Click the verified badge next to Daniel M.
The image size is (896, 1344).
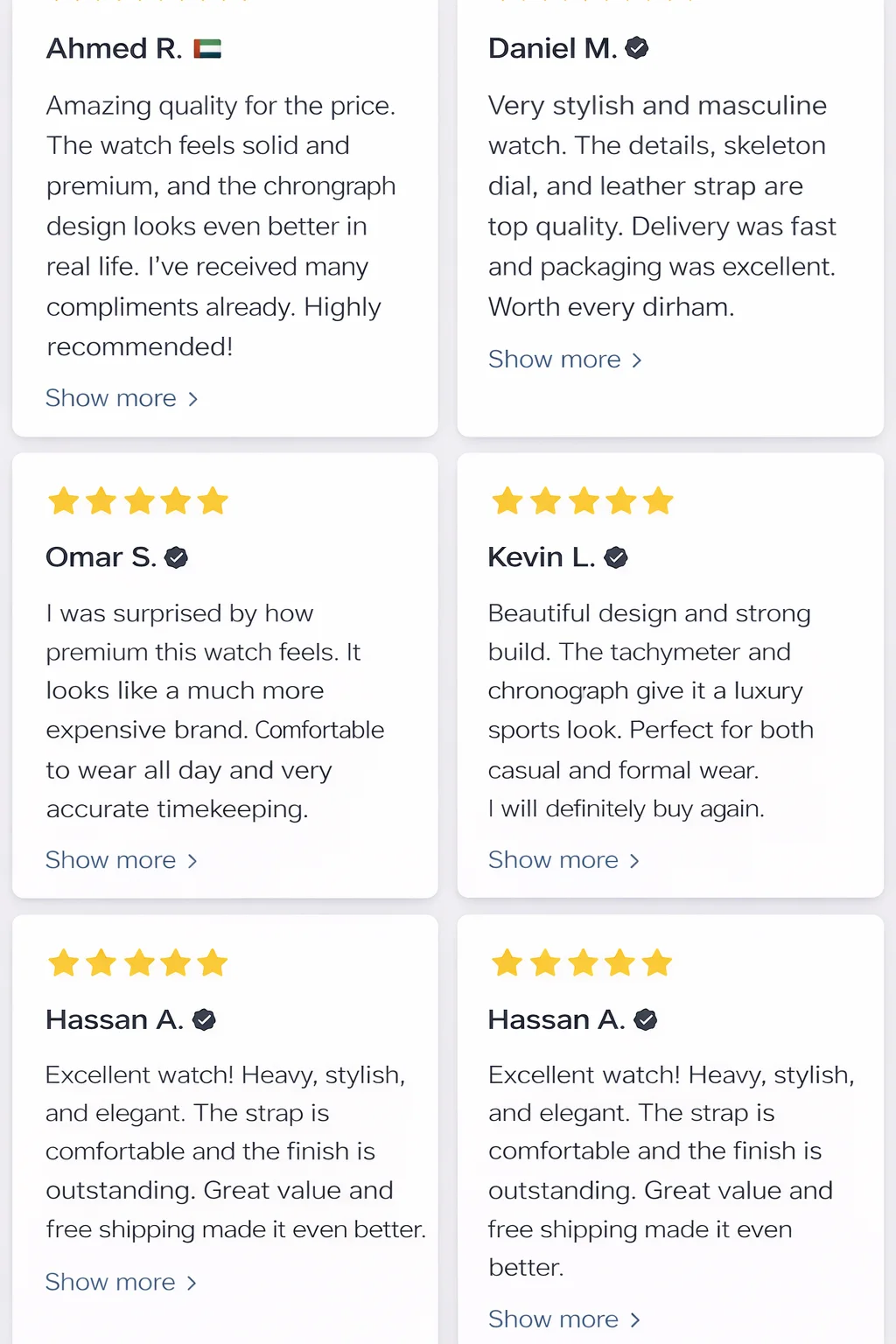click(637, 48)
